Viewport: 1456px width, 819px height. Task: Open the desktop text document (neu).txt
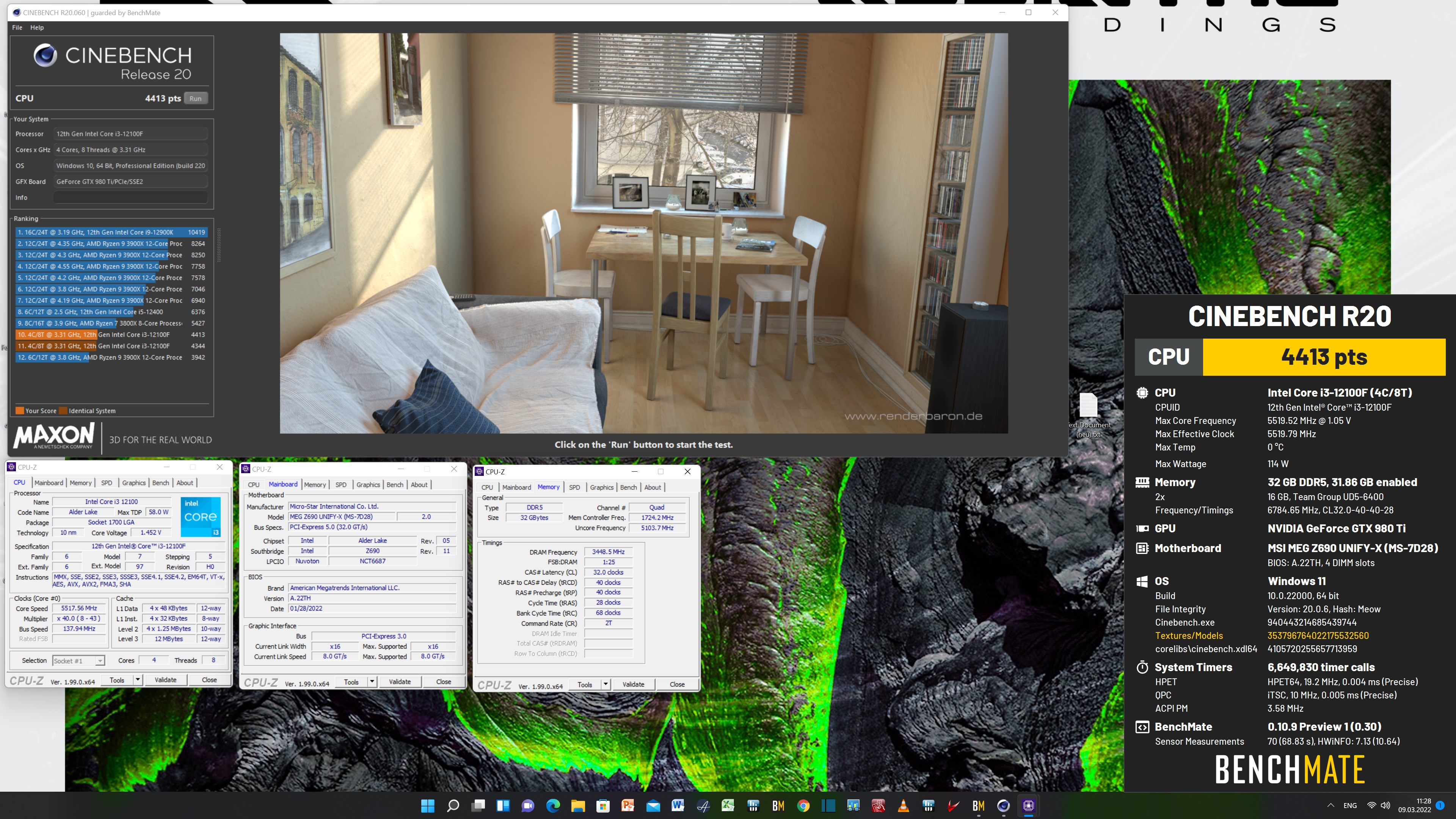coord(1089,416)
